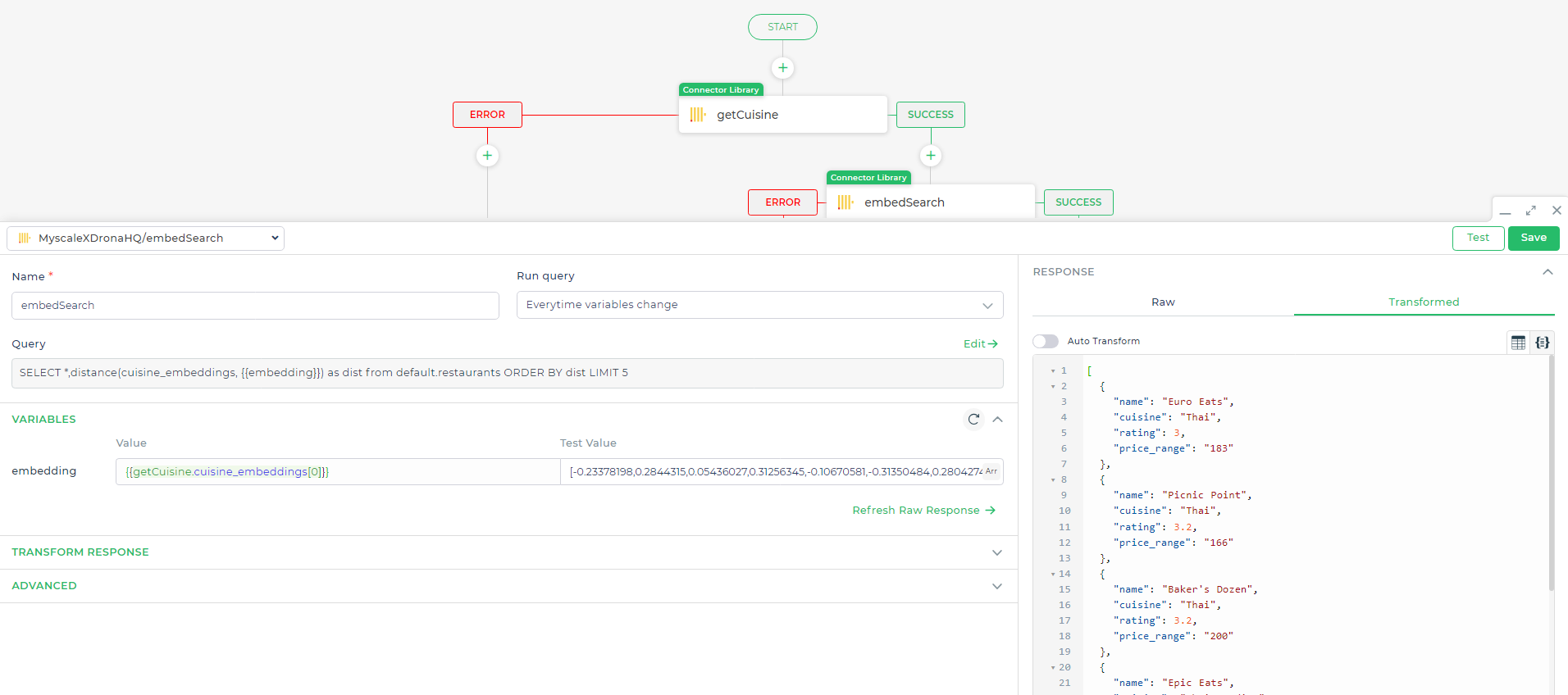
Task: Click the plus icon below START node
Action: pyautogui.click(x=782, y=68)
